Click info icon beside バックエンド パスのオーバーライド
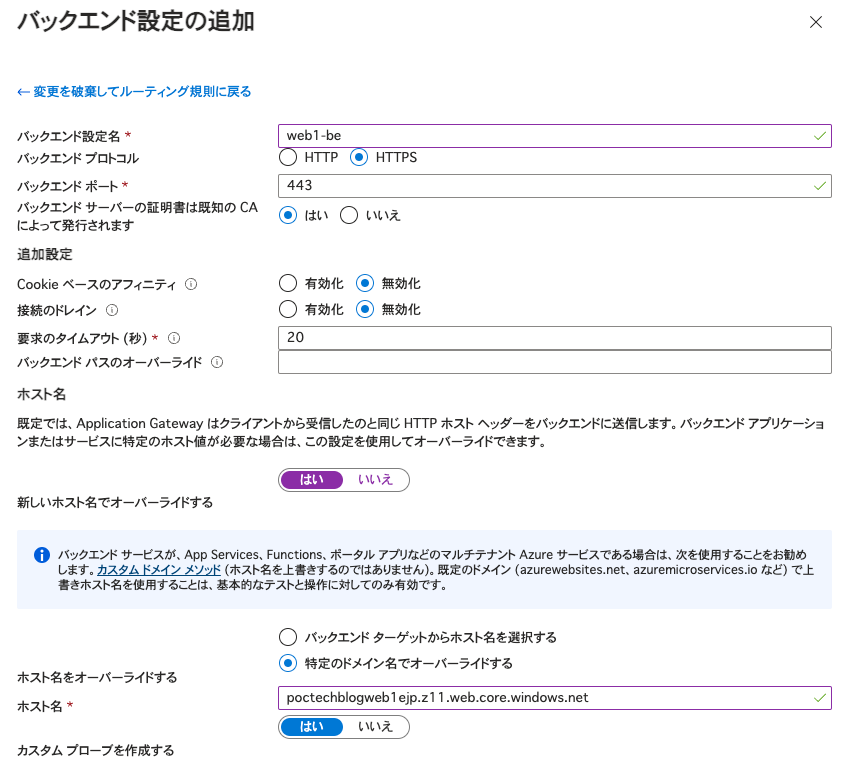This screenshot has height=775, width=842. point(217,362)
